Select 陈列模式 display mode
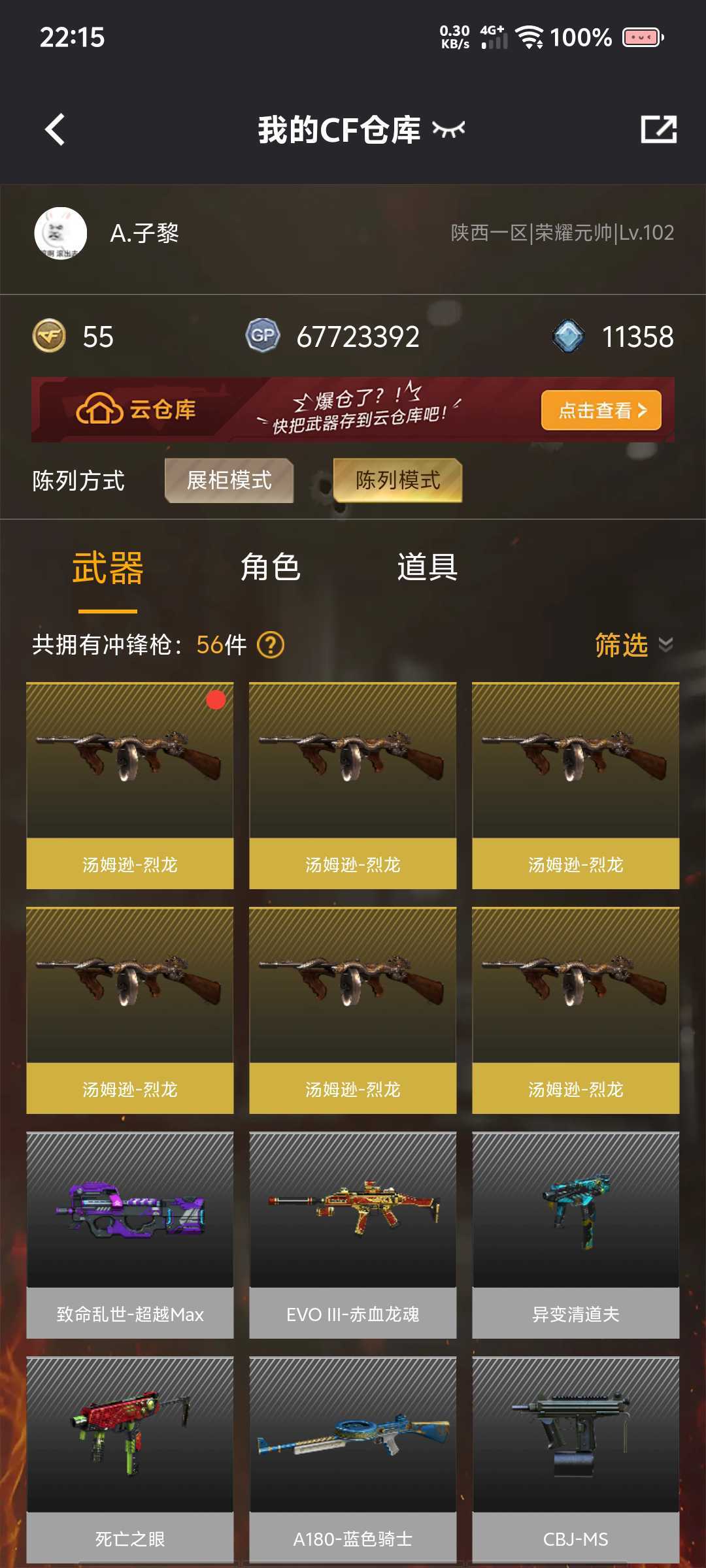 point(397,480)
